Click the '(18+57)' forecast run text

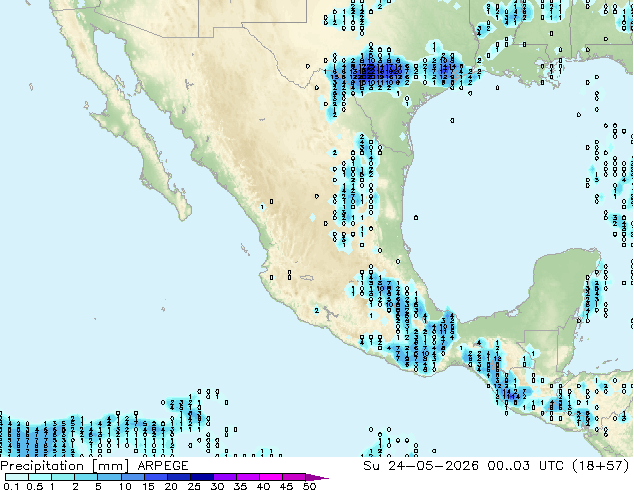[x=601, y=466]
